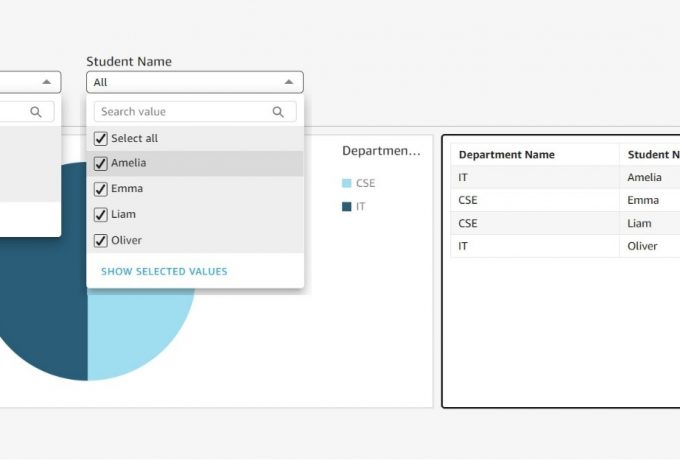Screen dimensions: 680x460
Task: Uncheck the Oliver checkbox
Action: pyautogui.click(x=101, y=241)
